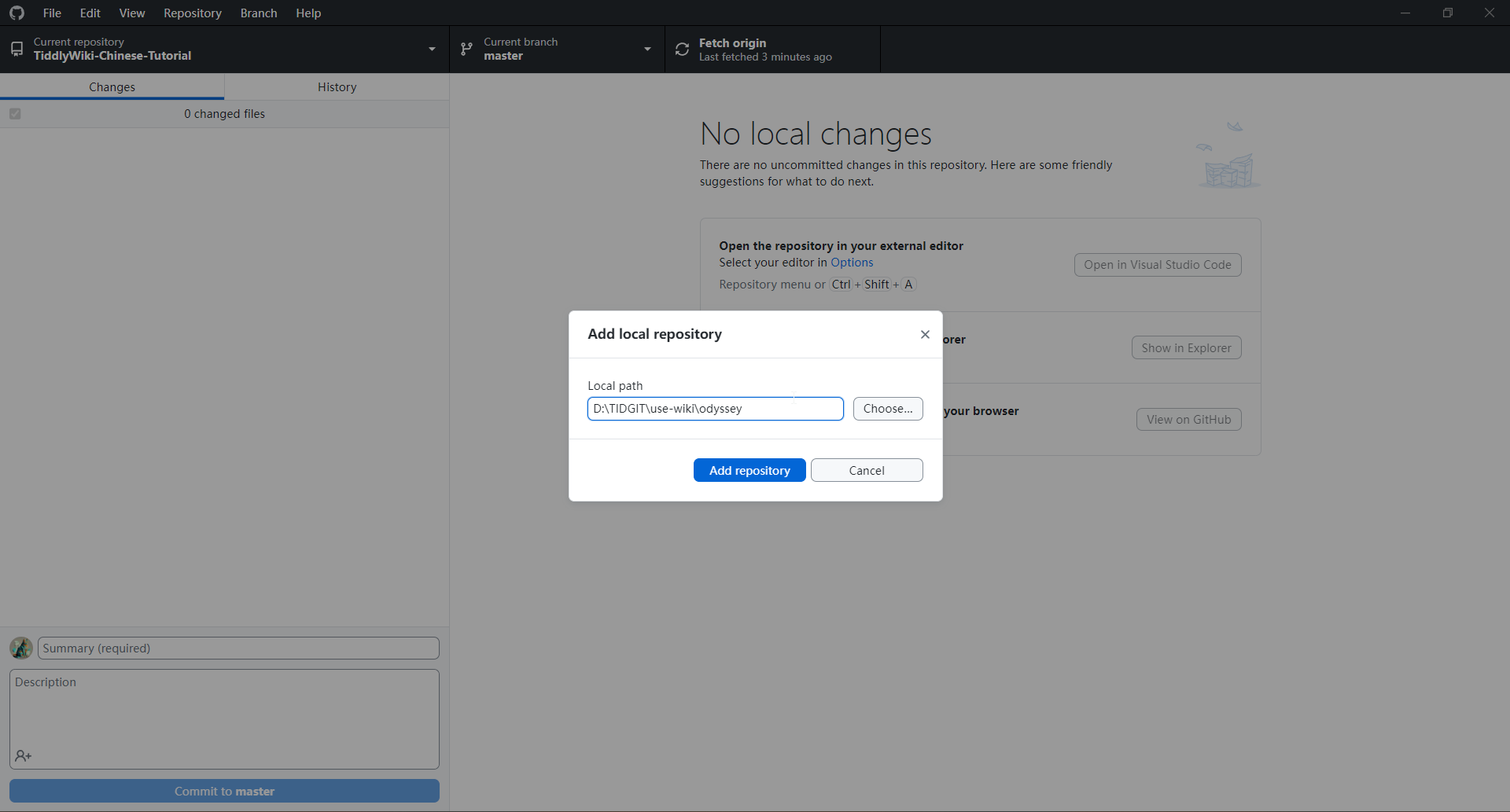This screenshot has width=1510, height=812.
Task: Click Commit to master button
Action: [x=224, y=791]
